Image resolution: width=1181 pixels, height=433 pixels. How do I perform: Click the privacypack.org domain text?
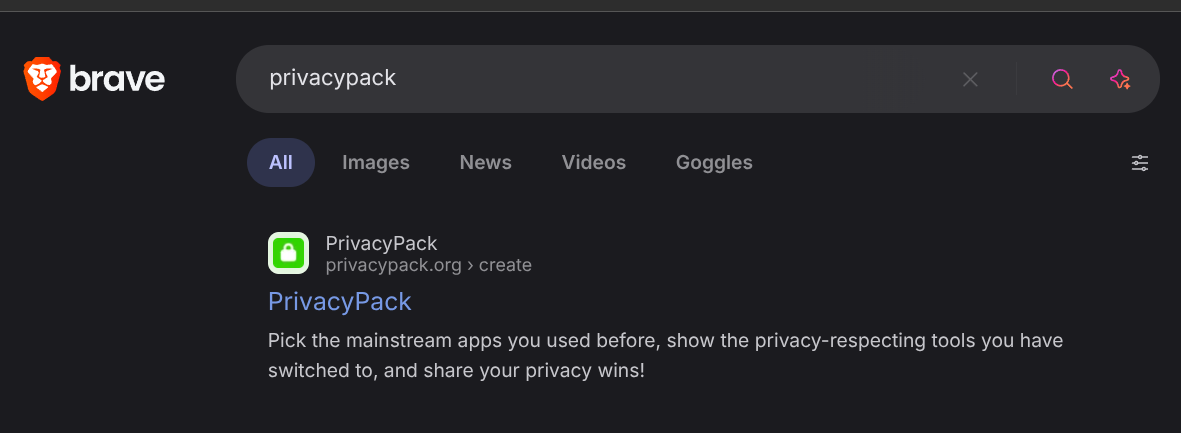click(394, 265)
